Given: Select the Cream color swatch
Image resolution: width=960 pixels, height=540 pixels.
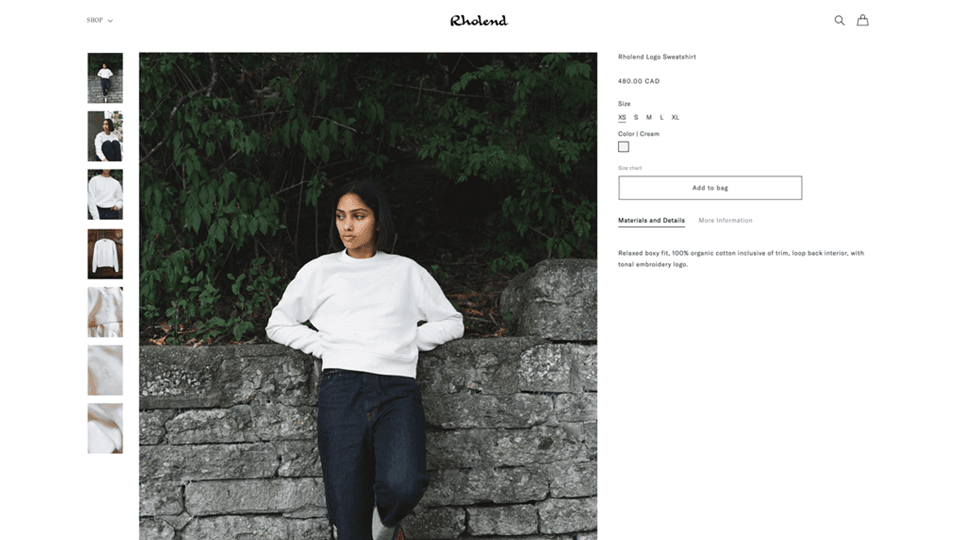Looking at the screenshot, I should (623, 147).
